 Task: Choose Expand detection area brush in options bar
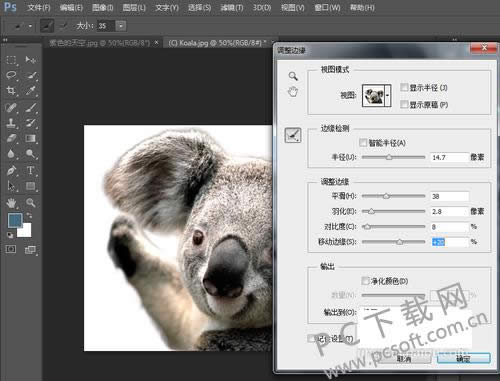point(47,26)
